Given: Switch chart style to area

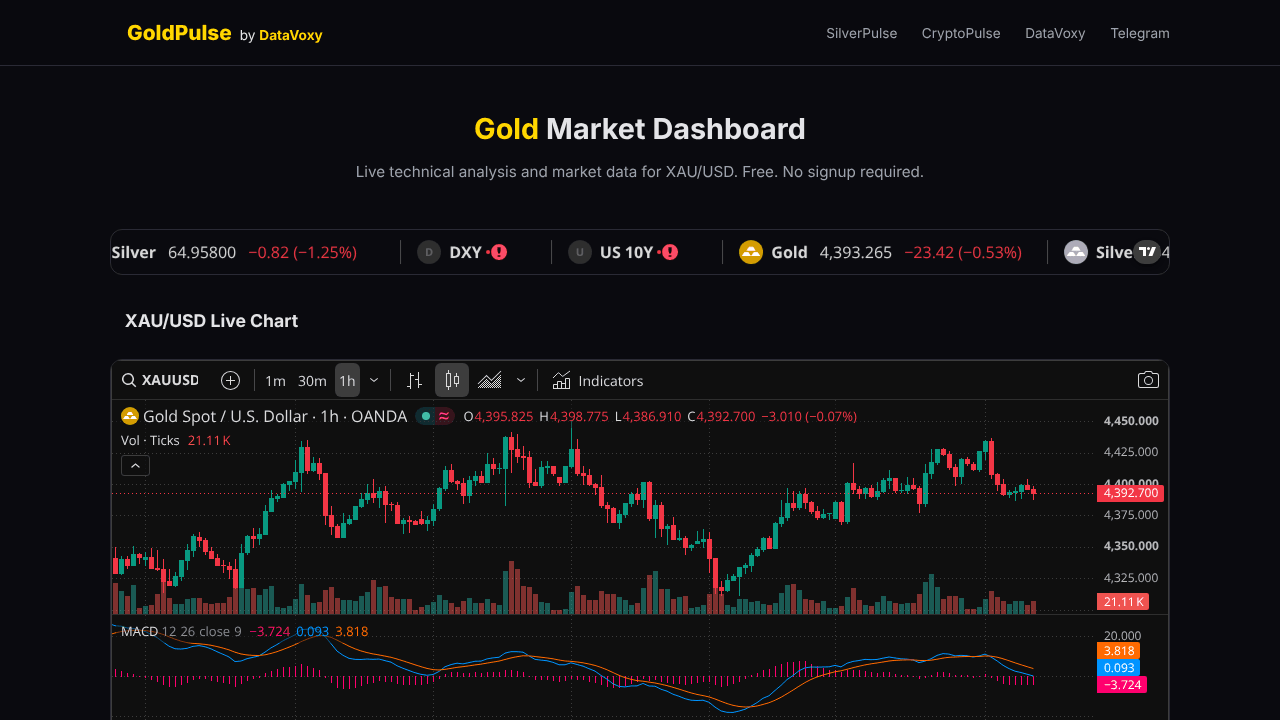Looking at the screenshot, I should pyautogui.click(x=490, y=380).
